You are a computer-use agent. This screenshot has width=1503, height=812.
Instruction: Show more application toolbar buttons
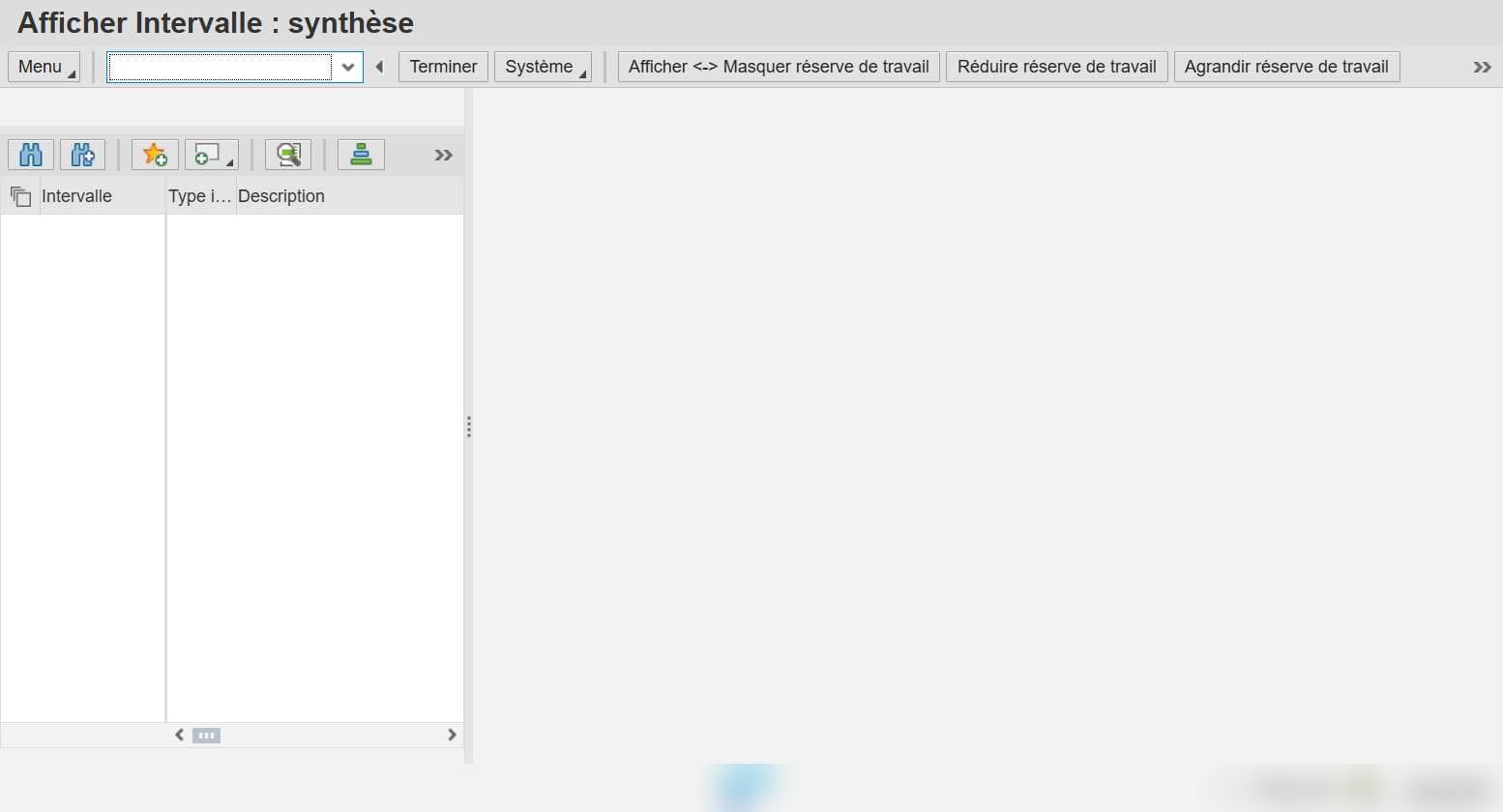pyautogui.click(x=1482, y=67)
